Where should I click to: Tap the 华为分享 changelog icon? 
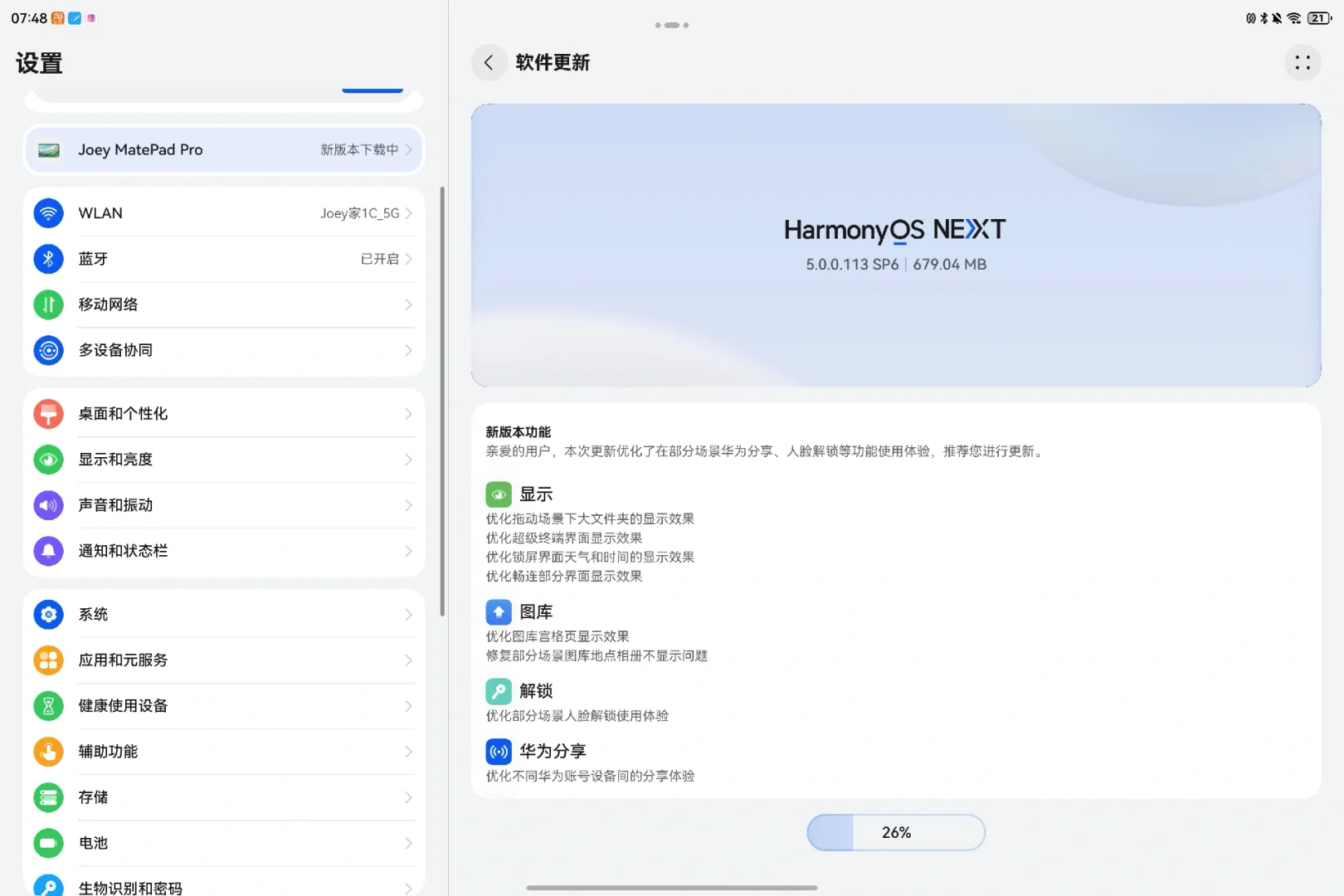pyautogui.click(x=499, y=752)
